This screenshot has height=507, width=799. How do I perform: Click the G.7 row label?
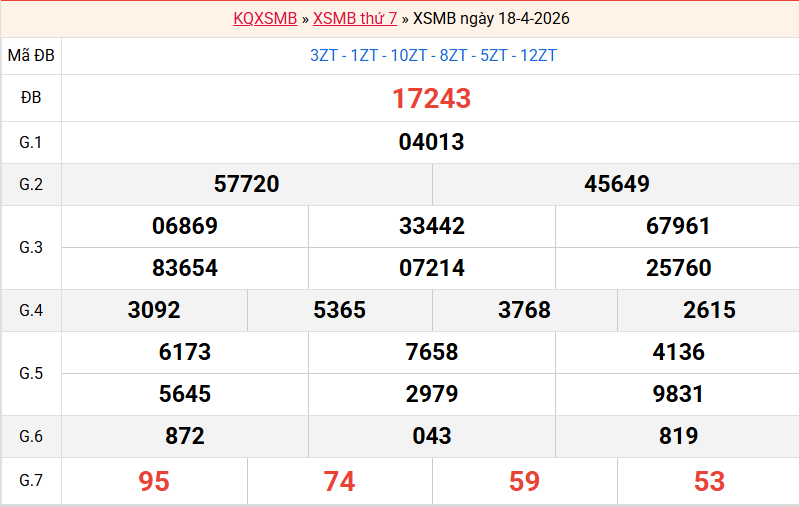pos(31,481)
